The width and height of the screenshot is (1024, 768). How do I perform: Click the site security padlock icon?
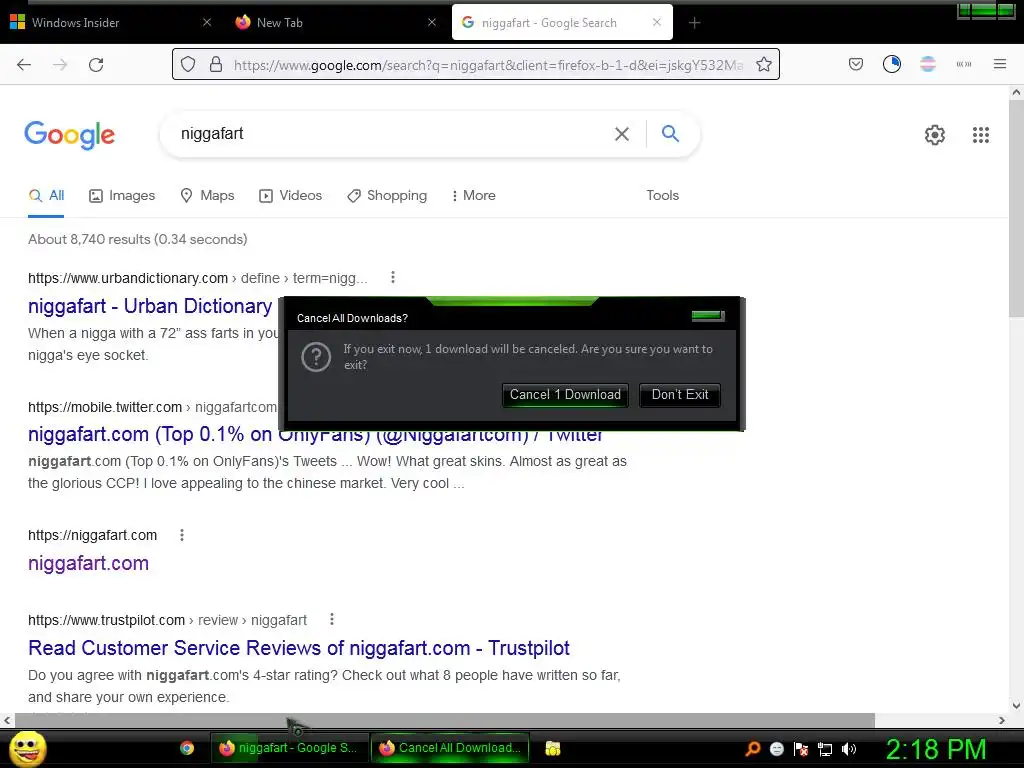(216, 65)
